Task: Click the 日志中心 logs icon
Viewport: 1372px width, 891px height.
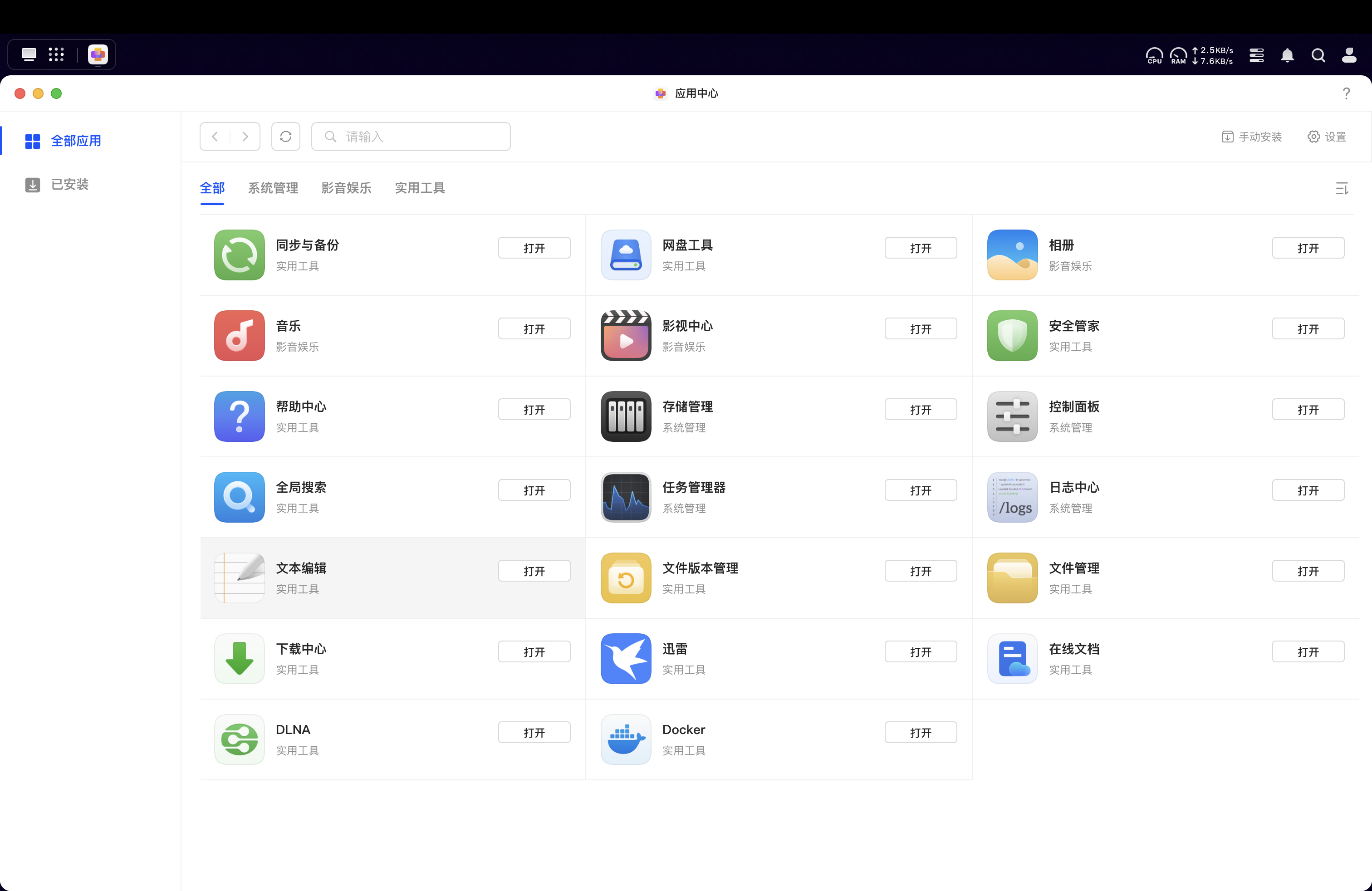Action: click(1012, 497)
